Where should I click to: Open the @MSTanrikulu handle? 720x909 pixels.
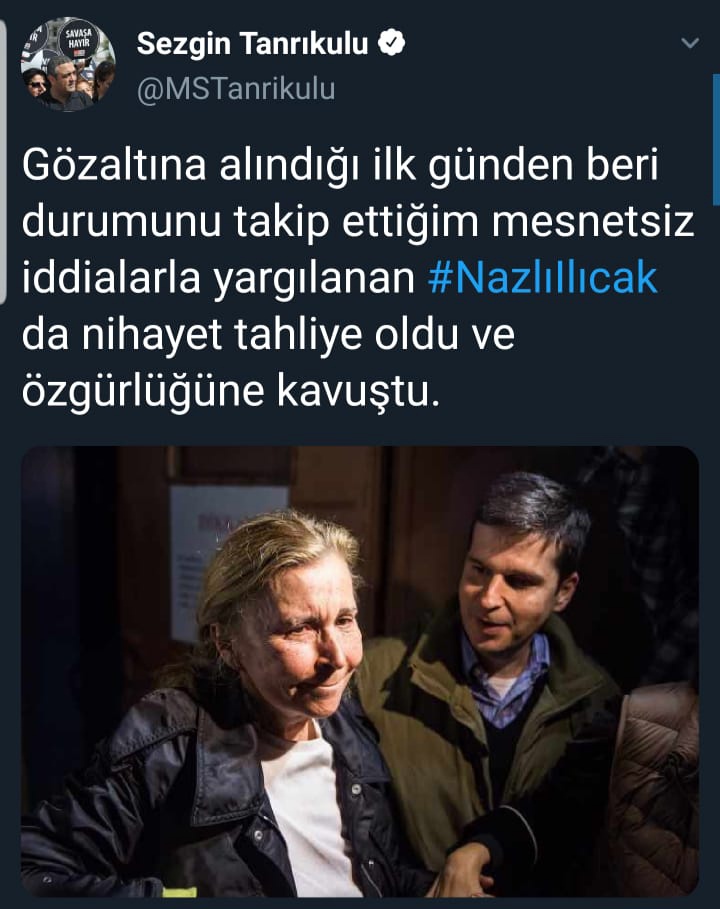(236, 89)
